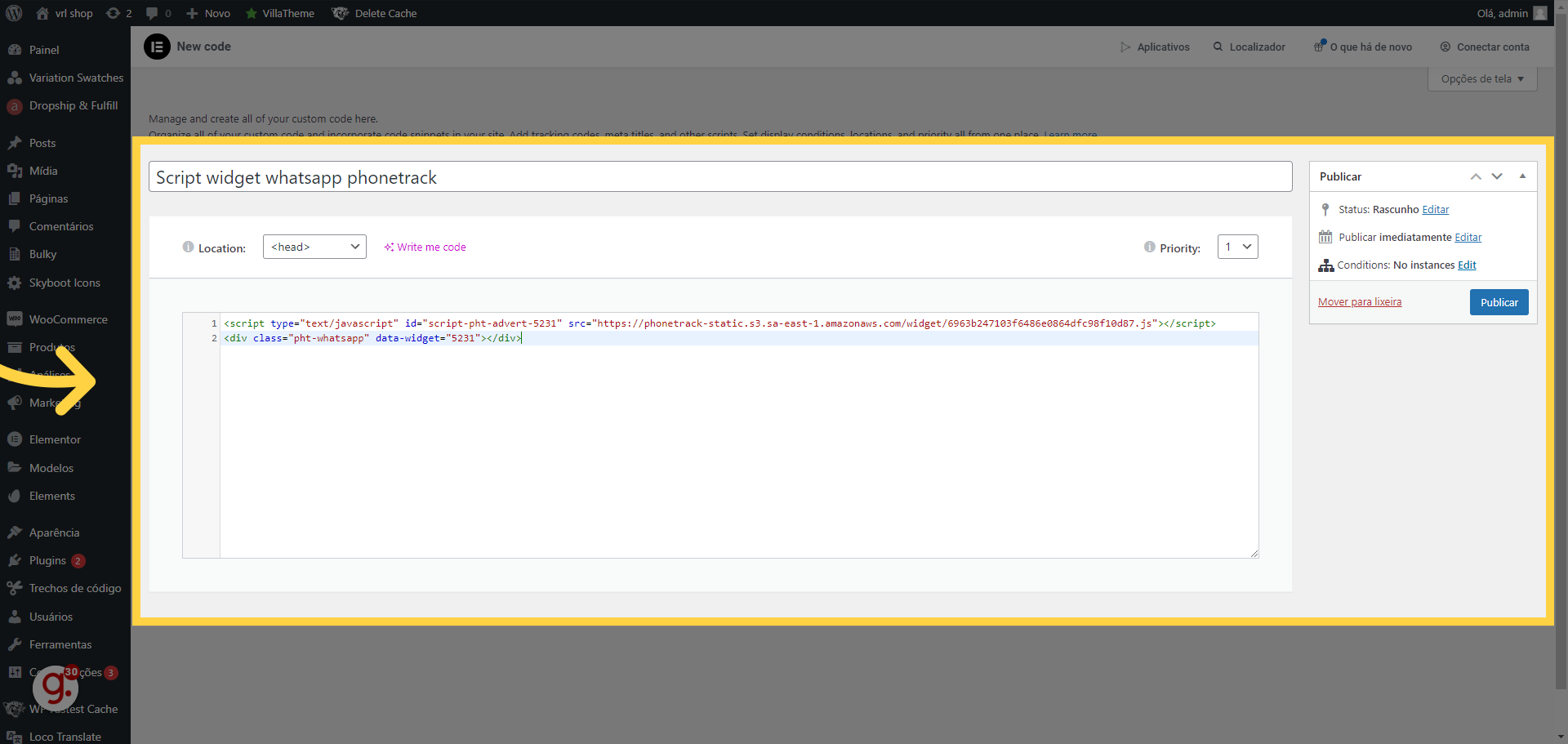Open the WordPress logo menu
The height and width of the screenshot is (744, 1568).
[14, 13]
